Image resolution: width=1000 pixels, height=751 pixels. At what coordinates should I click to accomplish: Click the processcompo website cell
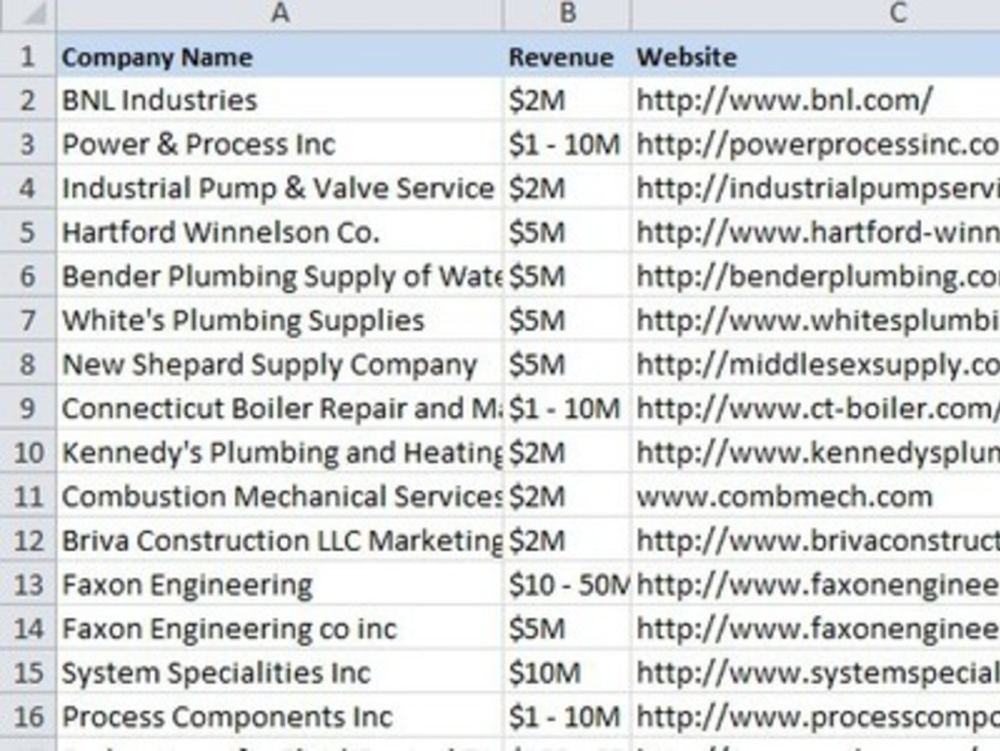tap(816, 717)
